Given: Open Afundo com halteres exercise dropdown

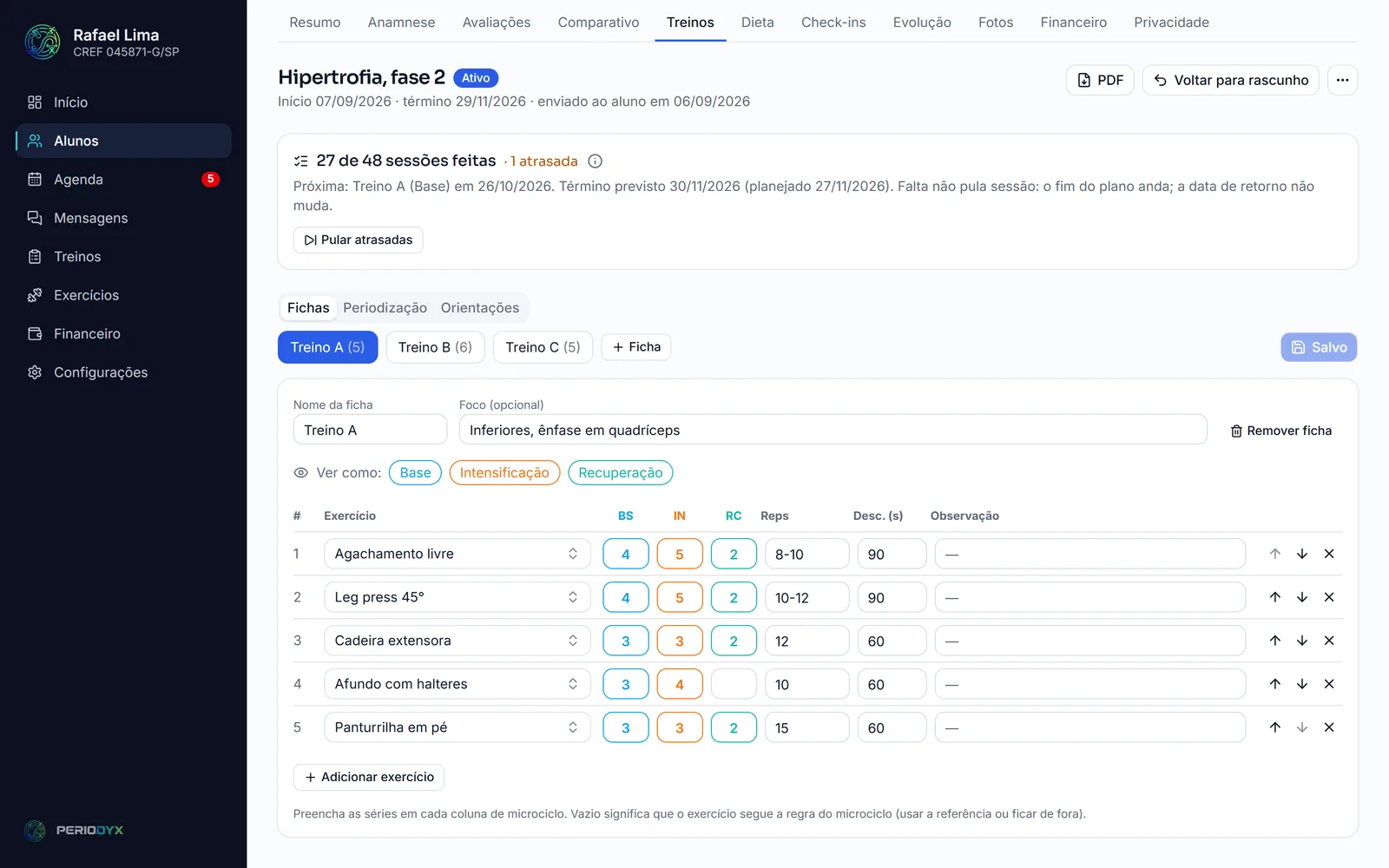Looking at the screenshot, I should (458, 684).
